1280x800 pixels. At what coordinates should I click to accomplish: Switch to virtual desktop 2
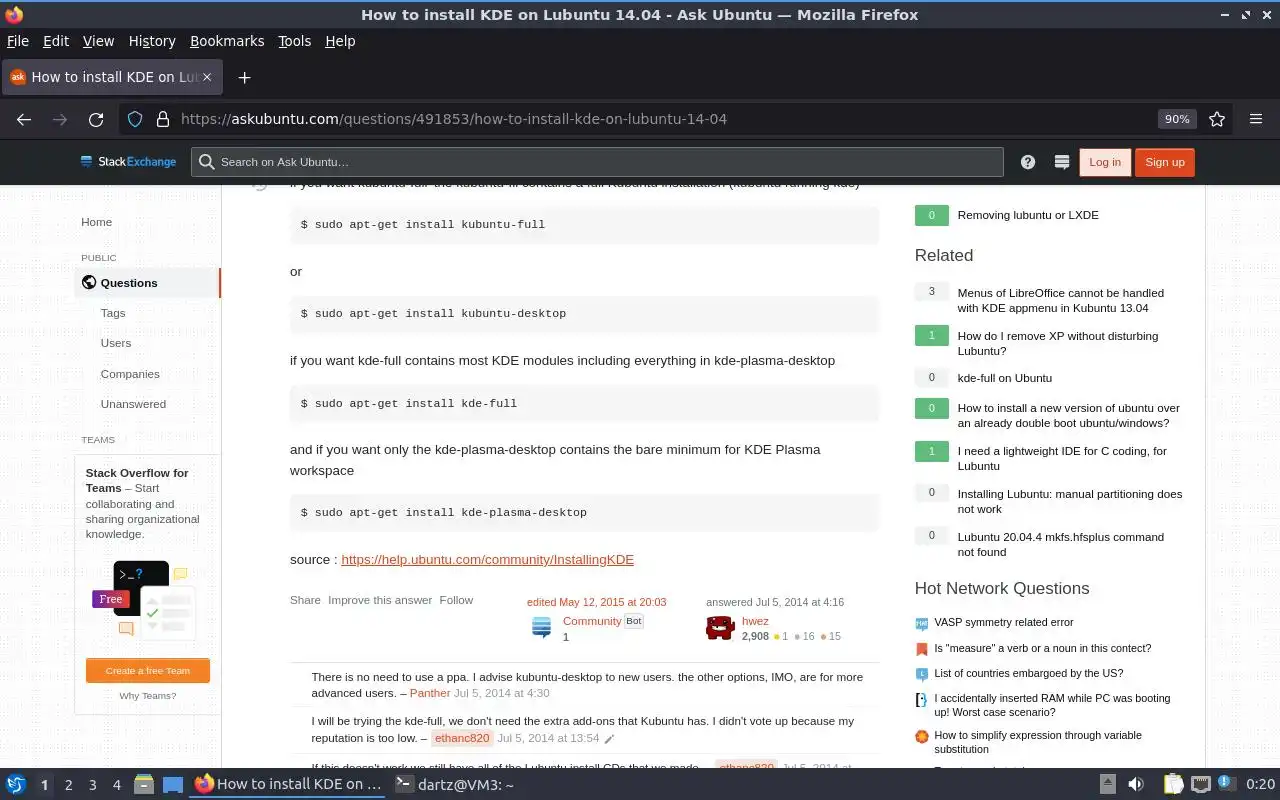[69, 785]
